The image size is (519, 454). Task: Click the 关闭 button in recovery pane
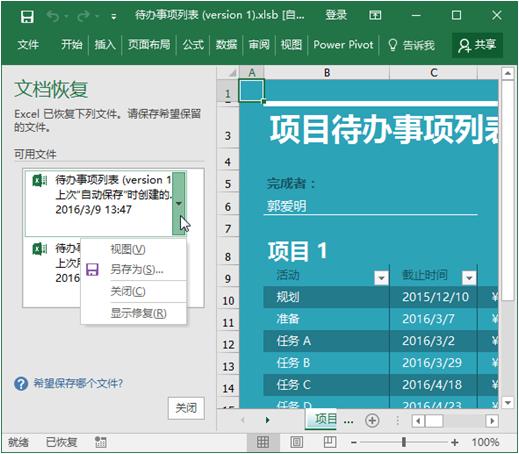tap(186, 408)
